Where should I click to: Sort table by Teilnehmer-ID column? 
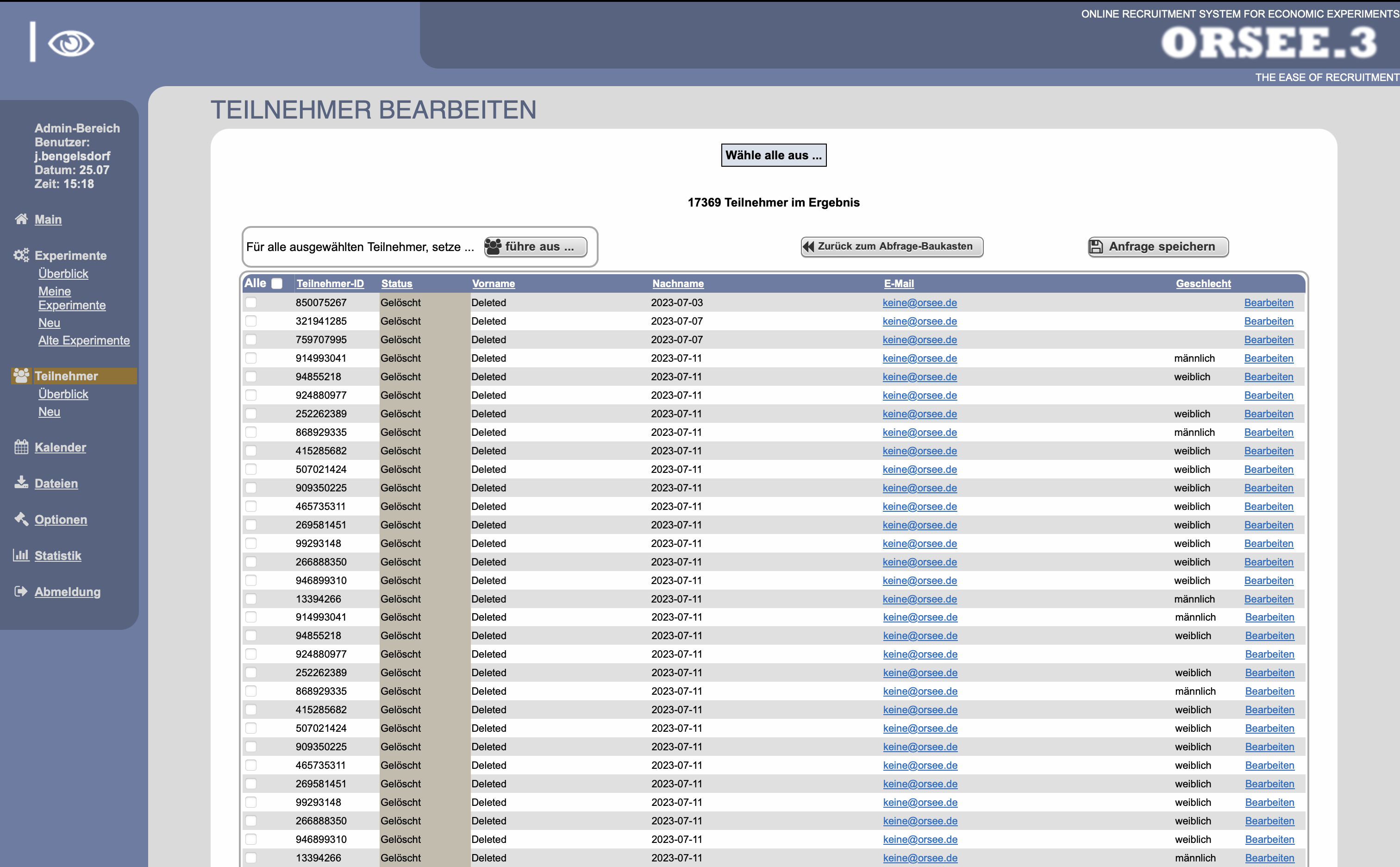[330, 283]
